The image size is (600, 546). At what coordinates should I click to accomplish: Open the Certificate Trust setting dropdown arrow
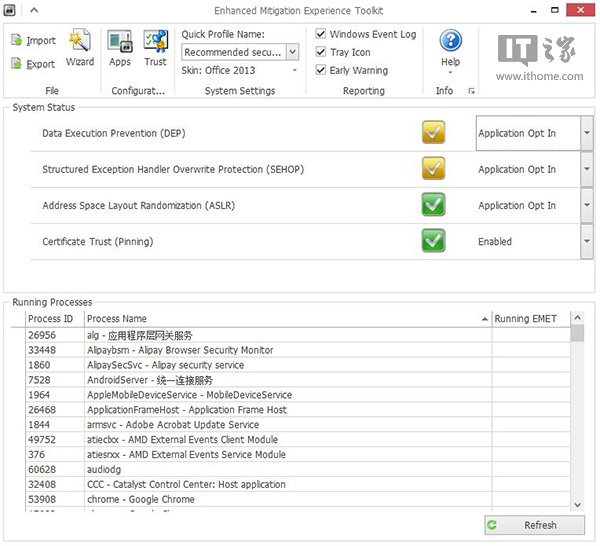[x=587, y=241]
